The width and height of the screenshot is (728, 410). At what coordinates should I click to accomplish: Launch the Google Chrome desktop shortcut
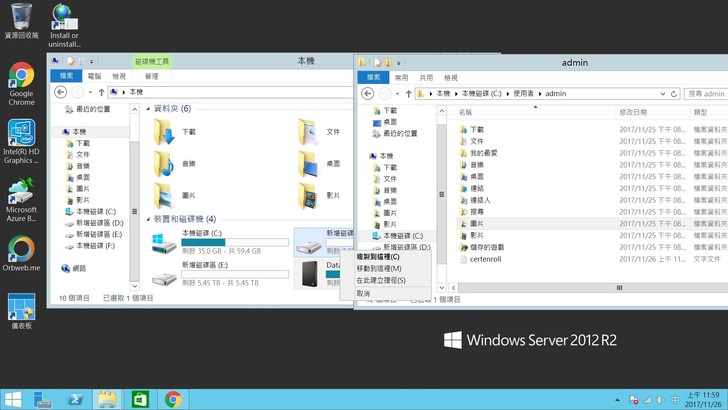(x=21, y=84)
